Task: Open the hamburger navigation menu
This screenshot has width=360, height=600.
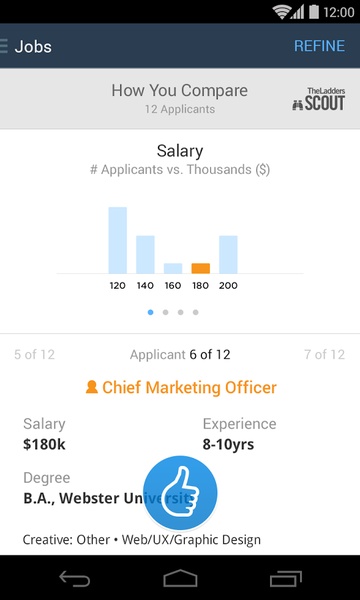Action: (4, 46)
